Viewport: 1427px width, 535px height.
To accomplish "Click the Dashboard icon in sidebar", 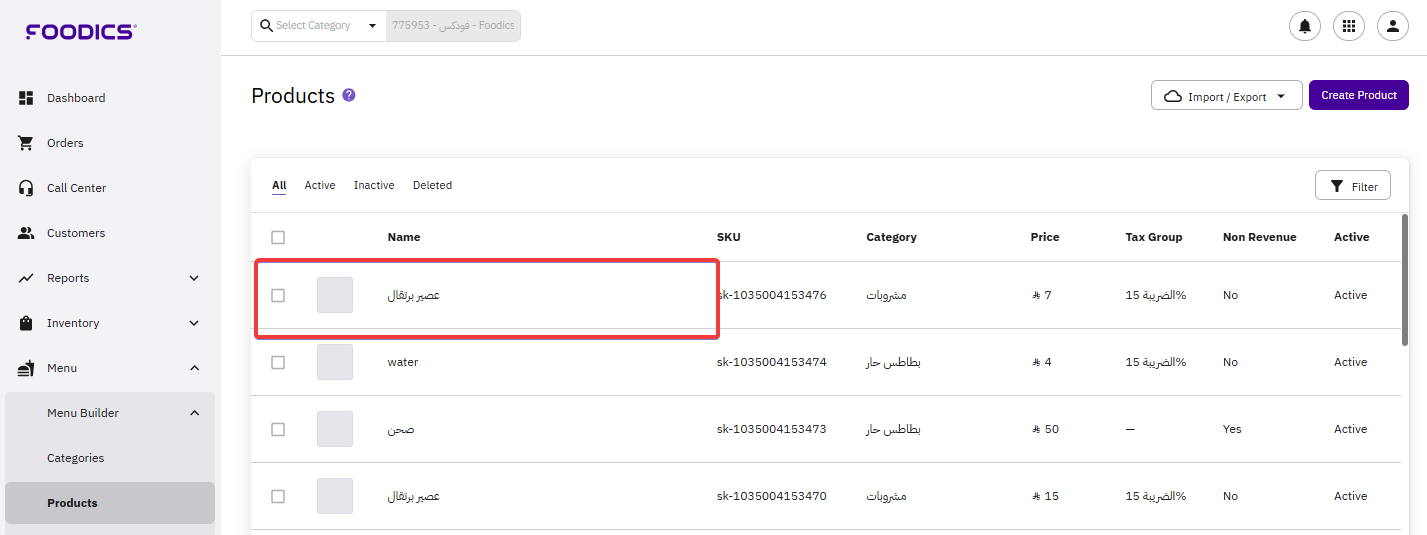I will (27, 98).
